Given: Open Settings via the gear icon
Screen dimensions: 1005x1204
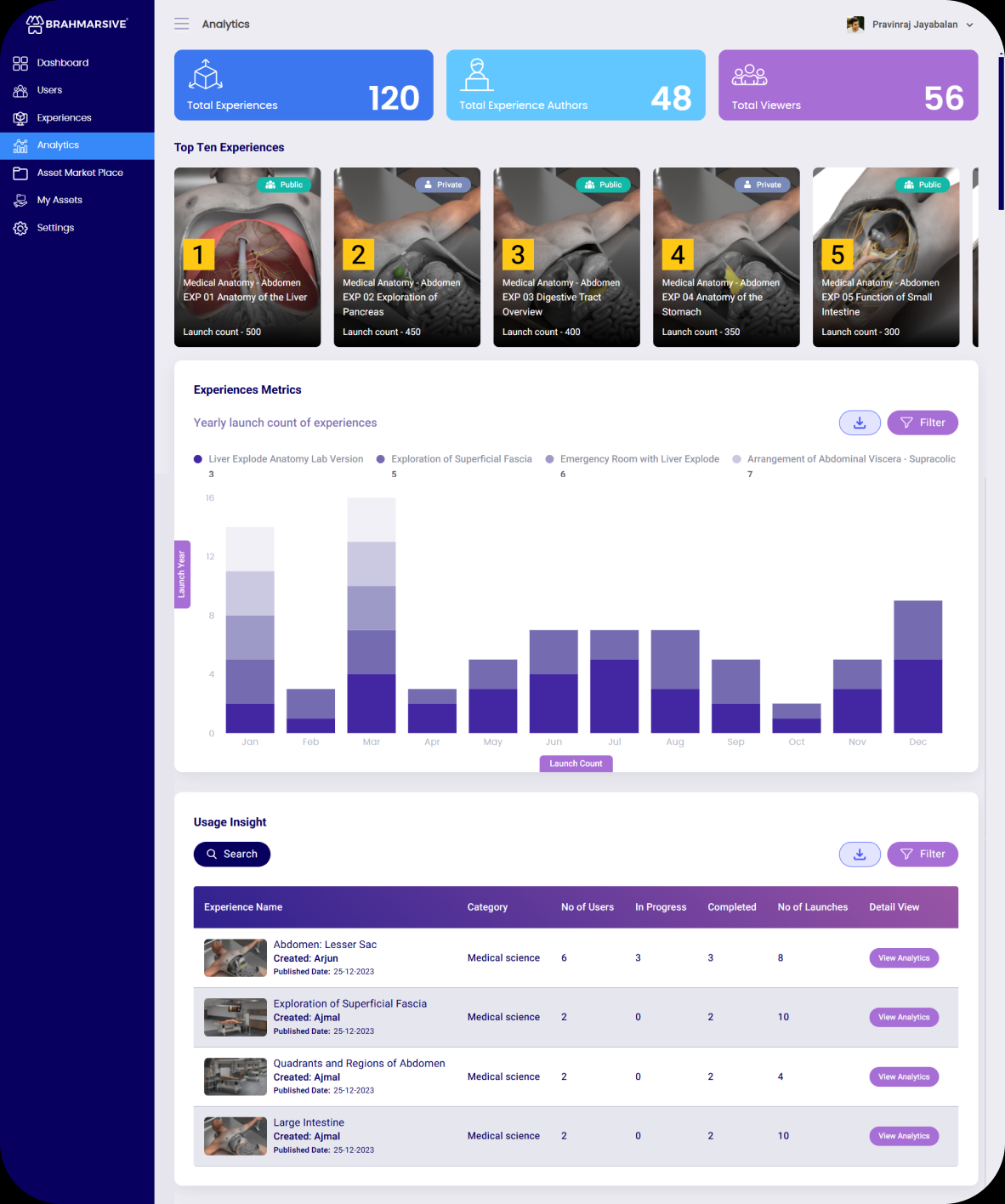Looking at the screenshot, I should (20, 227).
